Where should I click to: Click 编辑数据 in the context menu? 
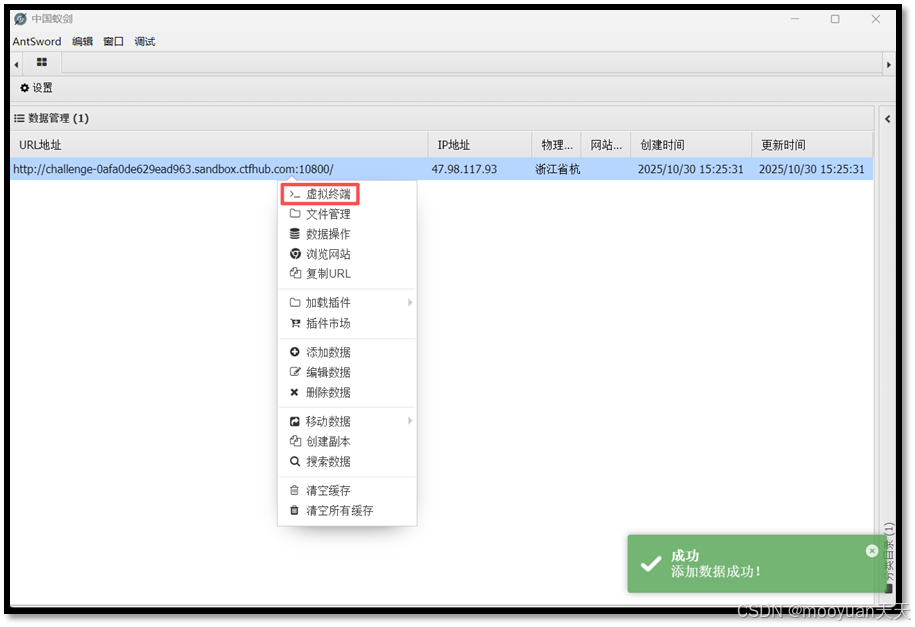328,372
